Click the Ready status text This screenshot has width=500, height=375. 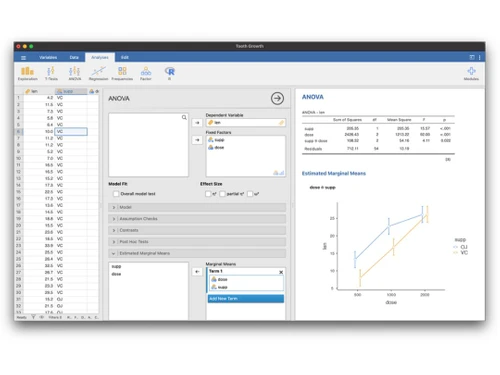coord(22,317)
